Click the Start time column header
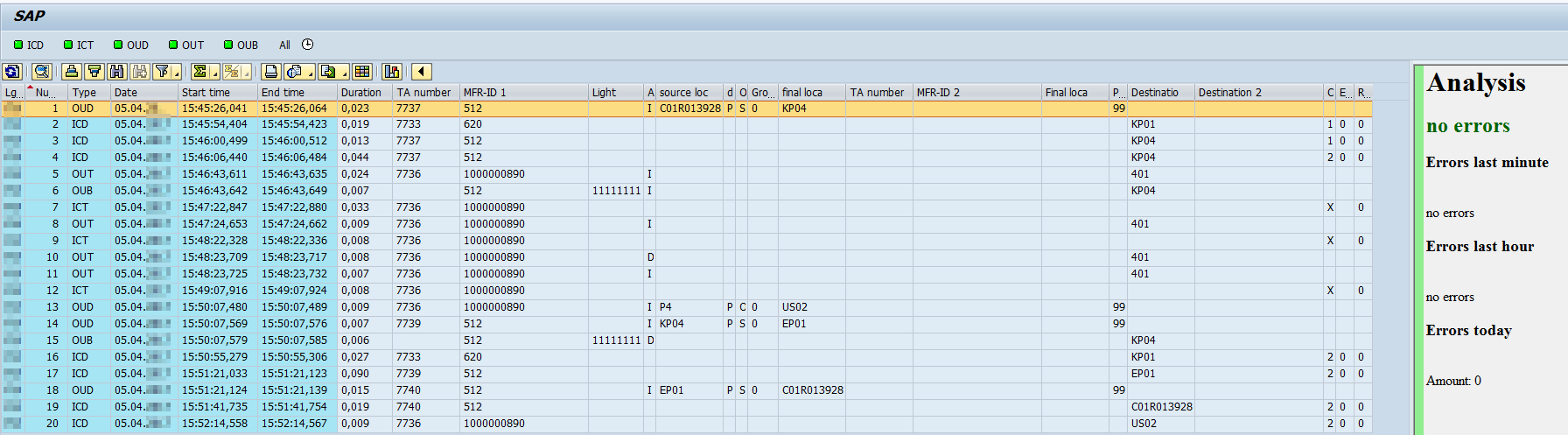The width and height of the screenshot is (1568, 435). [x=206, y=92]
